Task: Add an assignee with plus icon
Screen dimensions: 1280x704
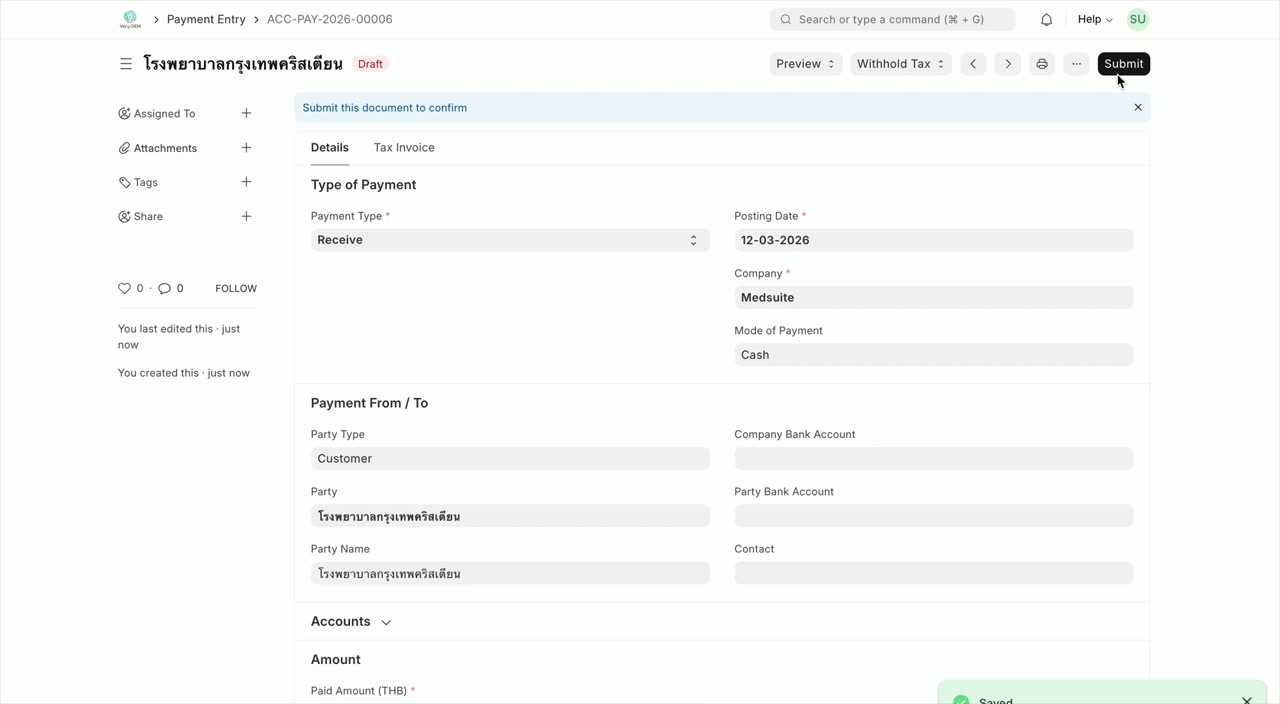Action: point(246,114)
